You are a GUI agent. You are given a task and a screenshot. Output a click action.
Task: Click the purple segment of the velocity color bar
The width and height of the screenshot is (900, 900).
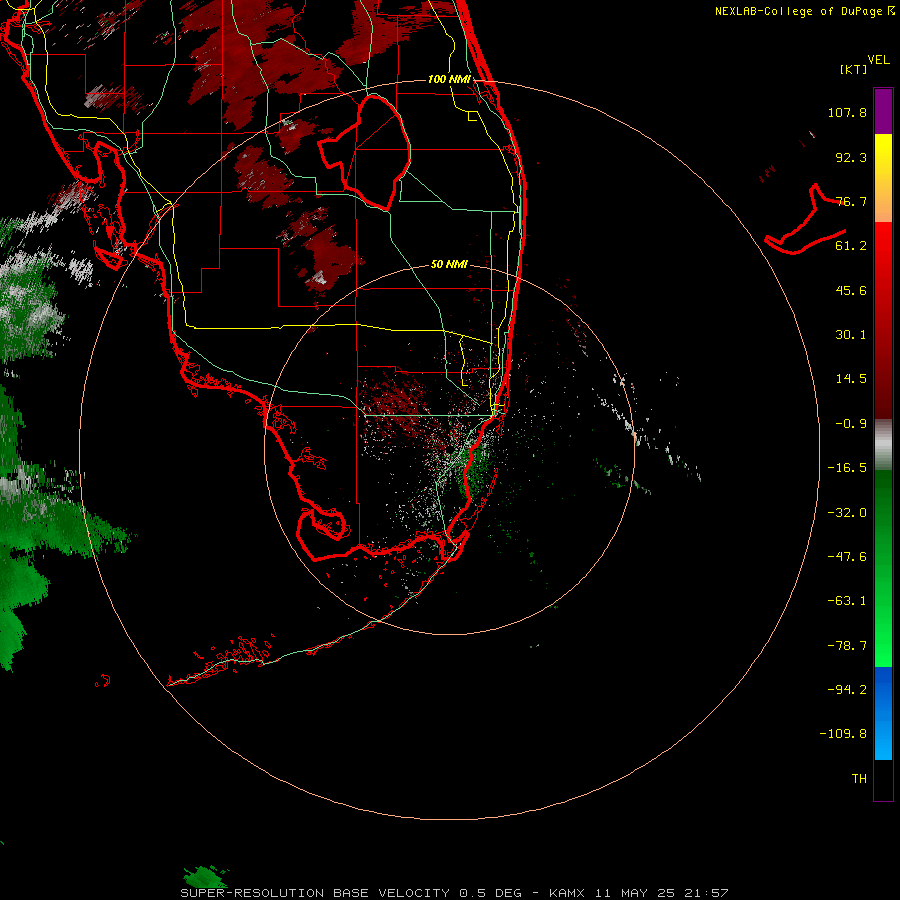click(x=883, y=111)
